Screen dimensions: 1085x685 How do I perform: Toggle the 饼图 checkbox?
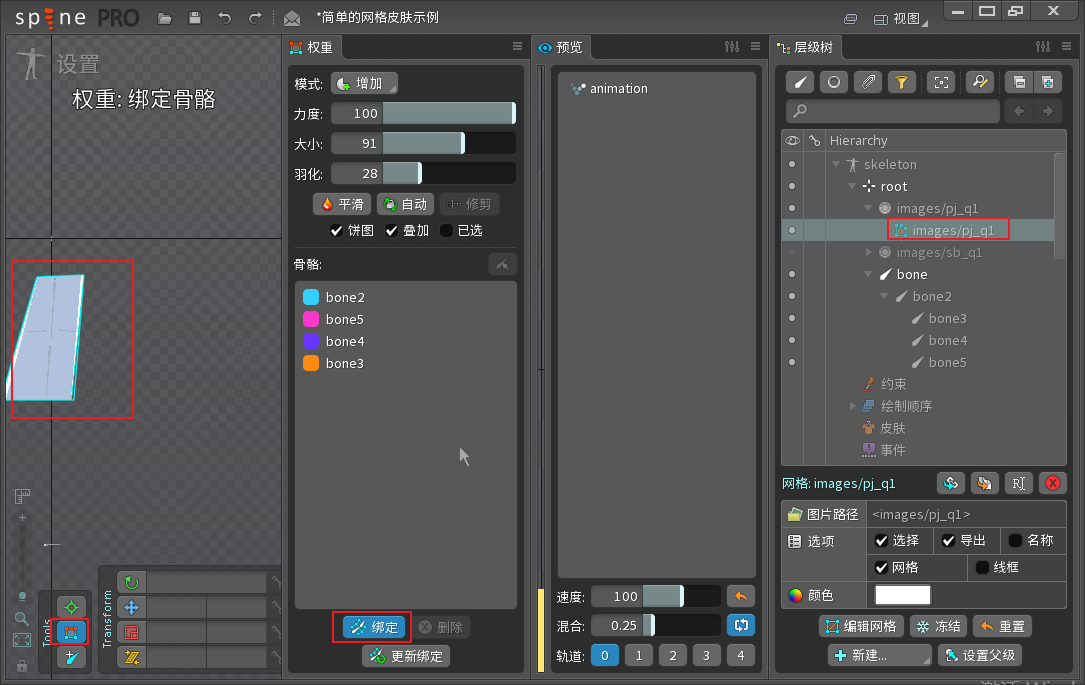(x=336, y=230)
